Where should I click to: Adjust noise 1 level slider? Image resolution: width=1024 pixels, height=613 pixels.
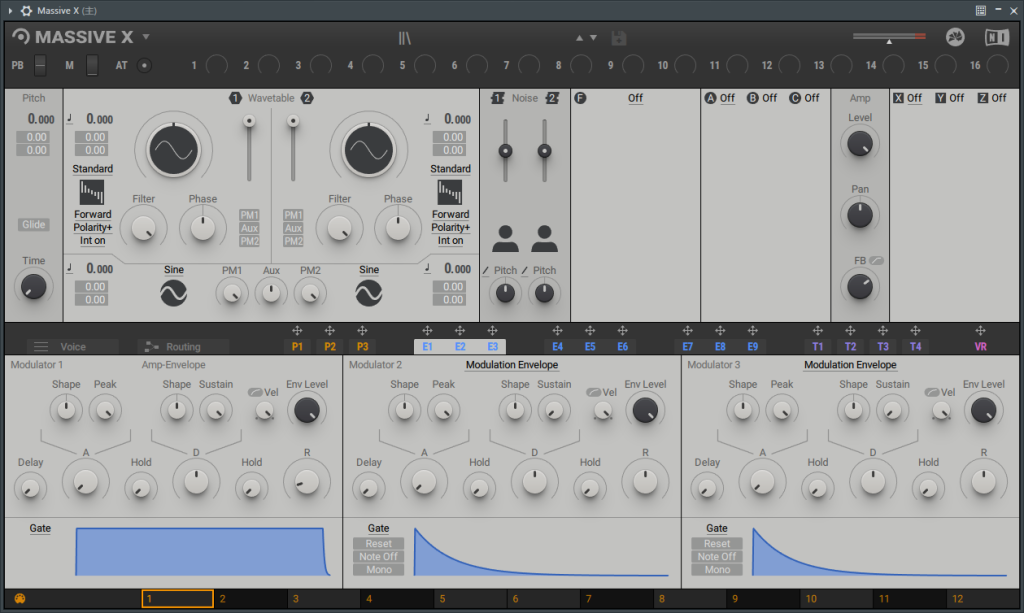click(505, 151)
